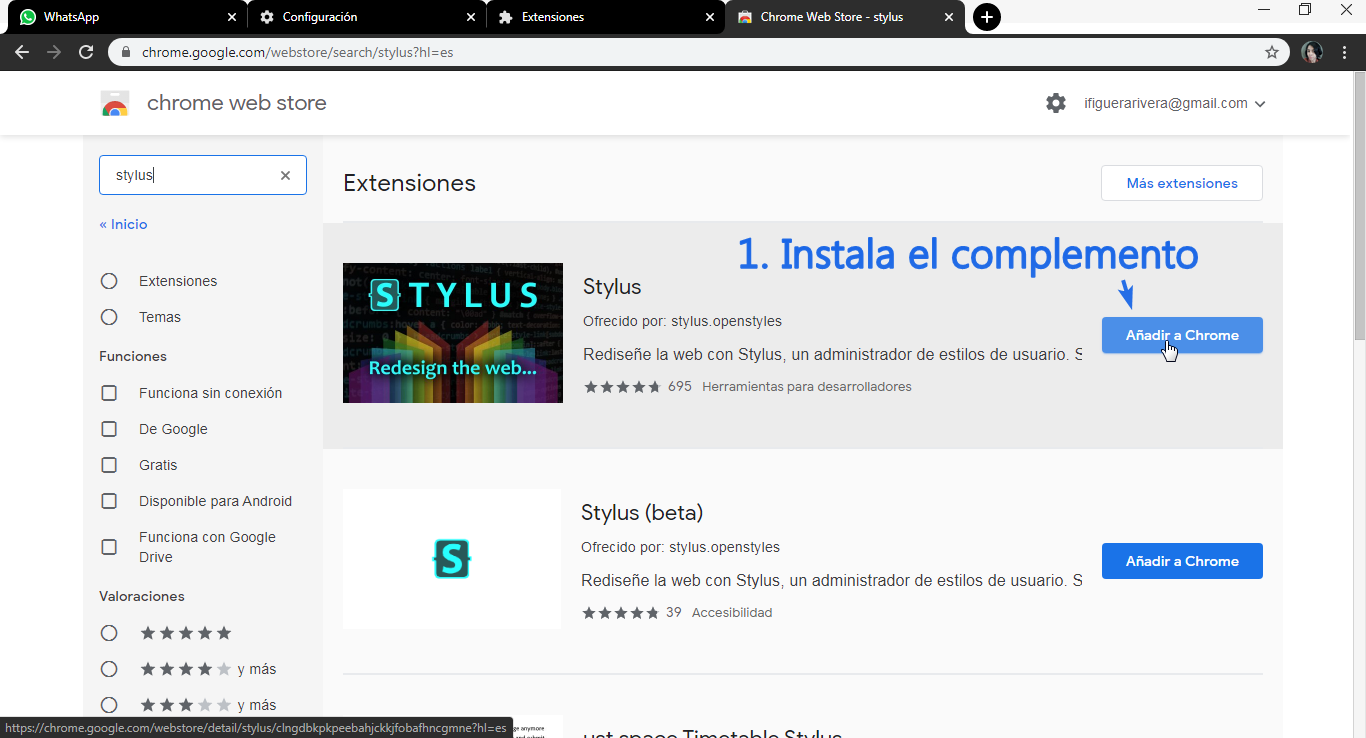Viewport: 1366px width, 738px height.
Task: Enable the Funciona sin conexión checkbox
Action: pyautogui.click(x=109, y=393)
